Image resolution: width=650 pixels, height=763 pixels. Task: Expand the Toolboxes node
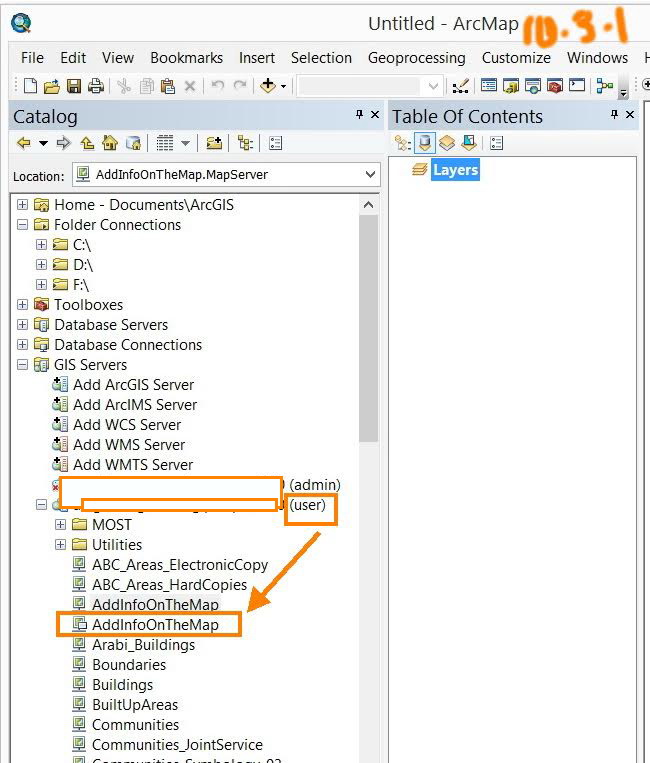22,304
